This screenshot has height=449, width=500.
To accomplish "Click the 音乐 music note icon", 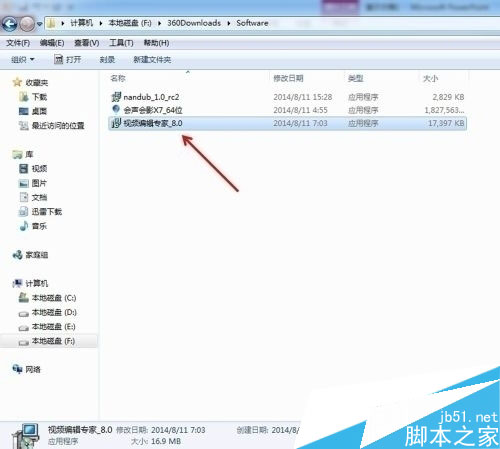I will (x=24, y=226).
